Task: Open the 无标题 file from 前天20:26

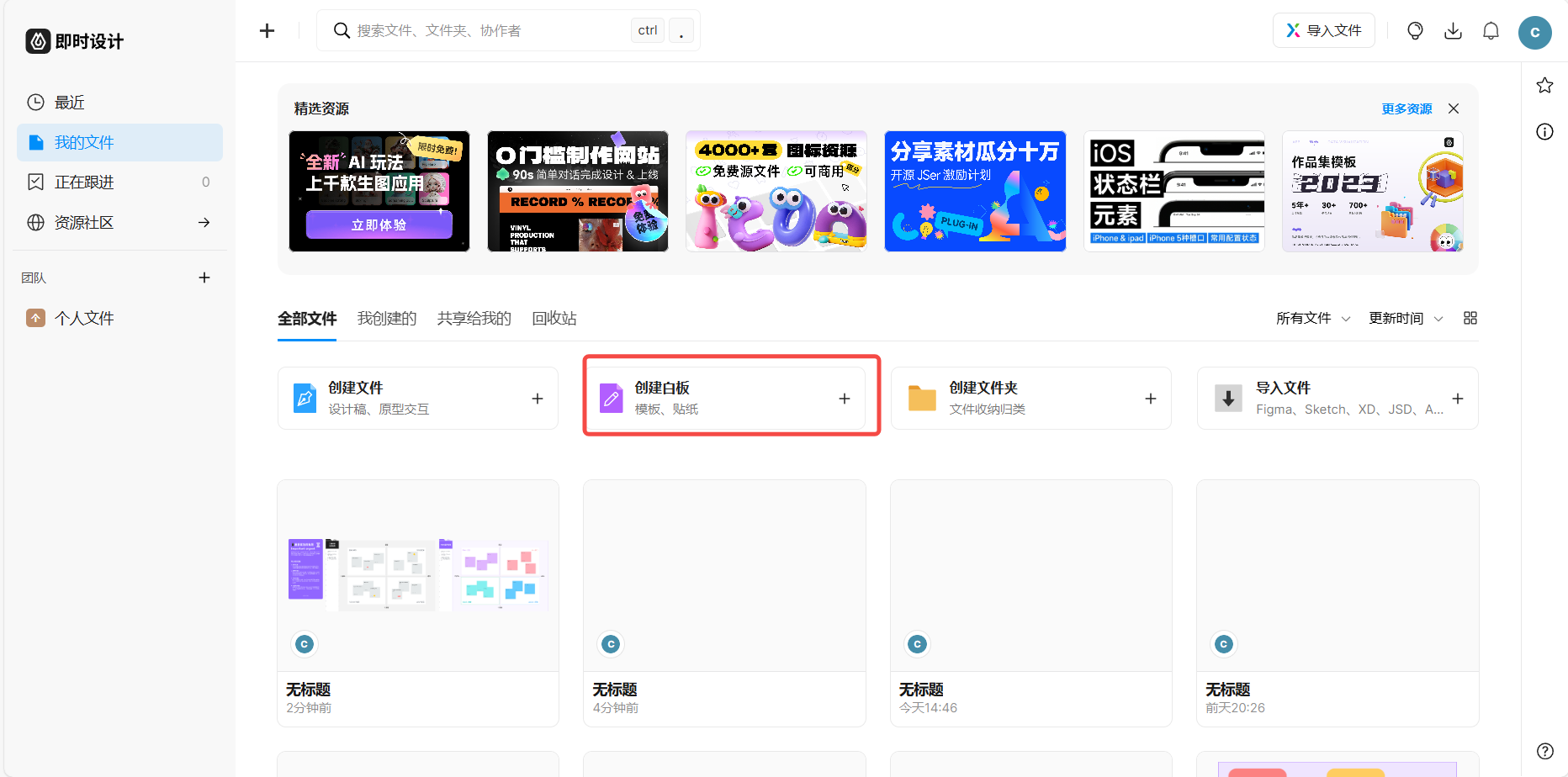Action: point(1338,603)
